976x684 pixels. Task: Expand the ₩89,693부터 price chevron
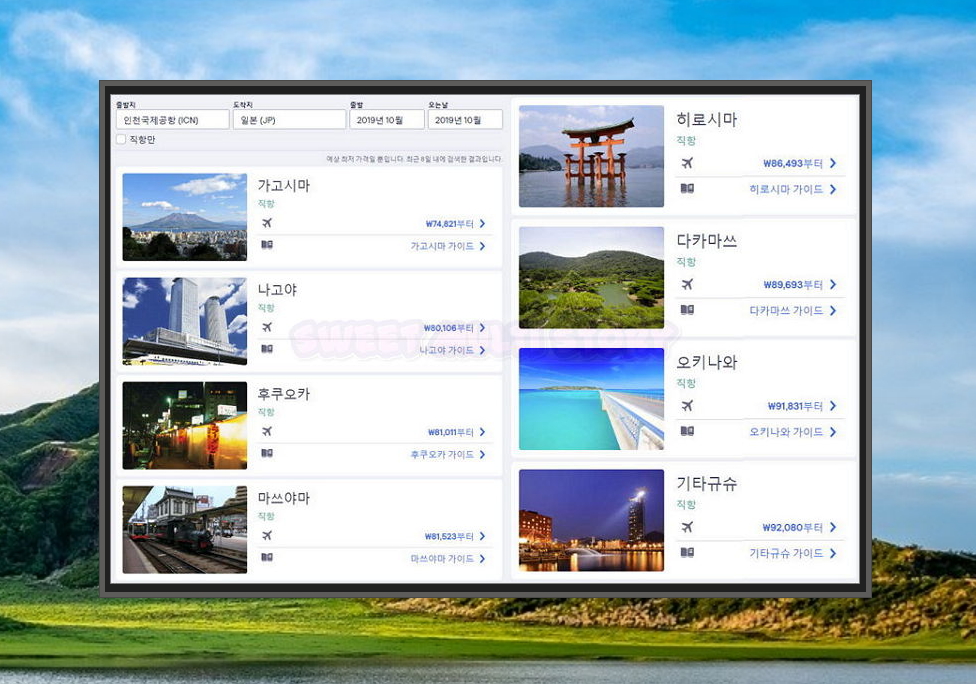(833, 284)
